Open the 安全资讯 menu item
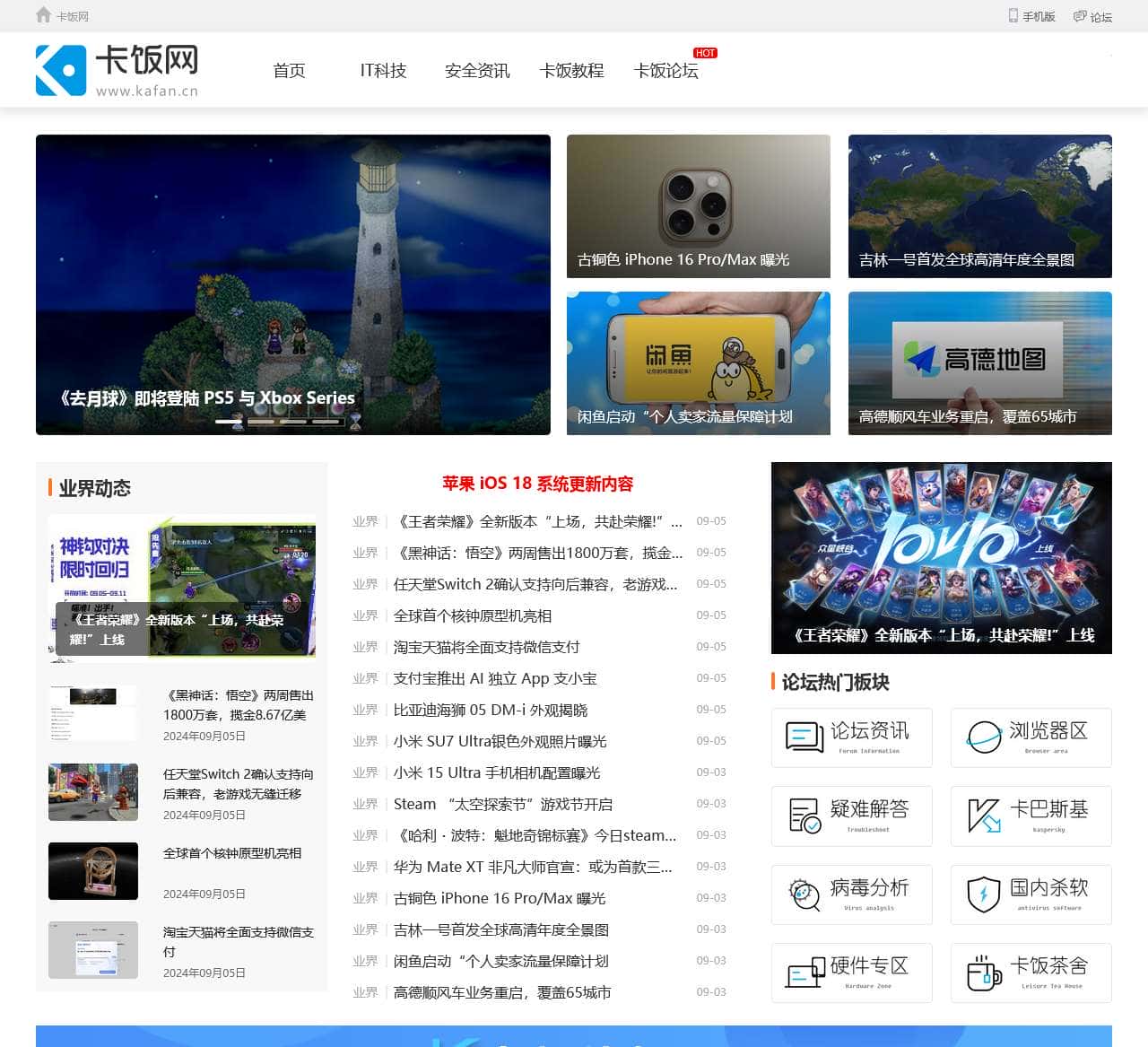 [x=476, y=71]
